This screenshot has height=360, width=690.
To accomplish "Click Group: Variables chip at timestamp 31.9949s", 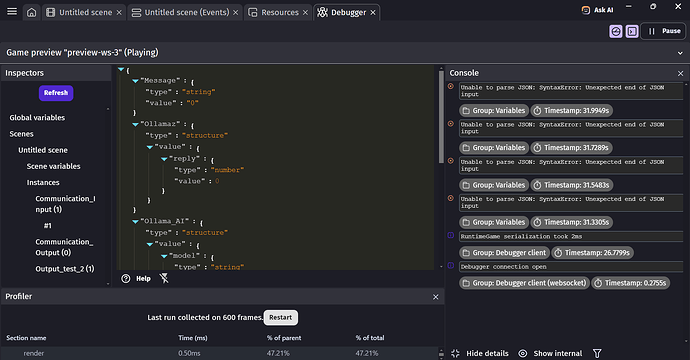I will tap(493, 110).
